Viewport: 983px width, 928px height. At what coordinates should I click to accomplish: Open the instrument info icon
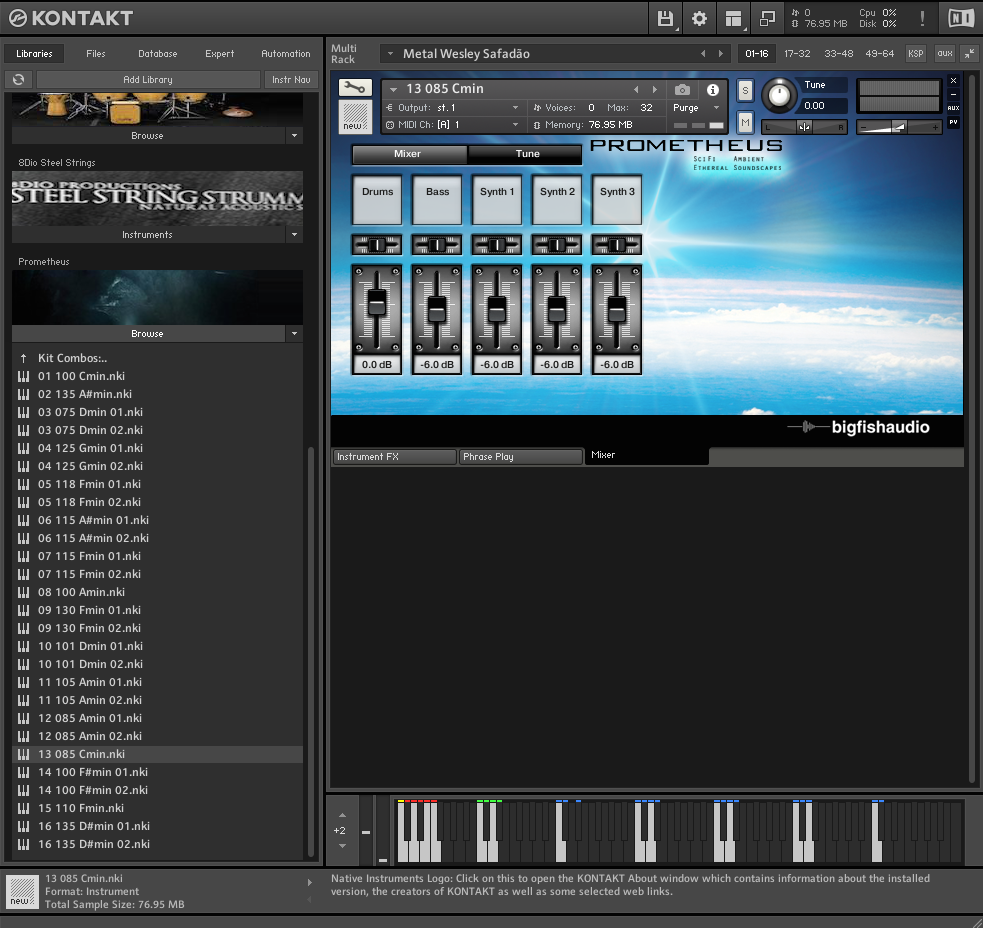pos(713,90)
